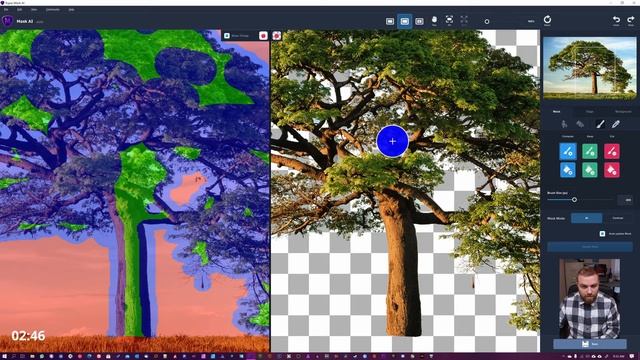Click the zoom percentage value in toolbar

pos(531,21)
